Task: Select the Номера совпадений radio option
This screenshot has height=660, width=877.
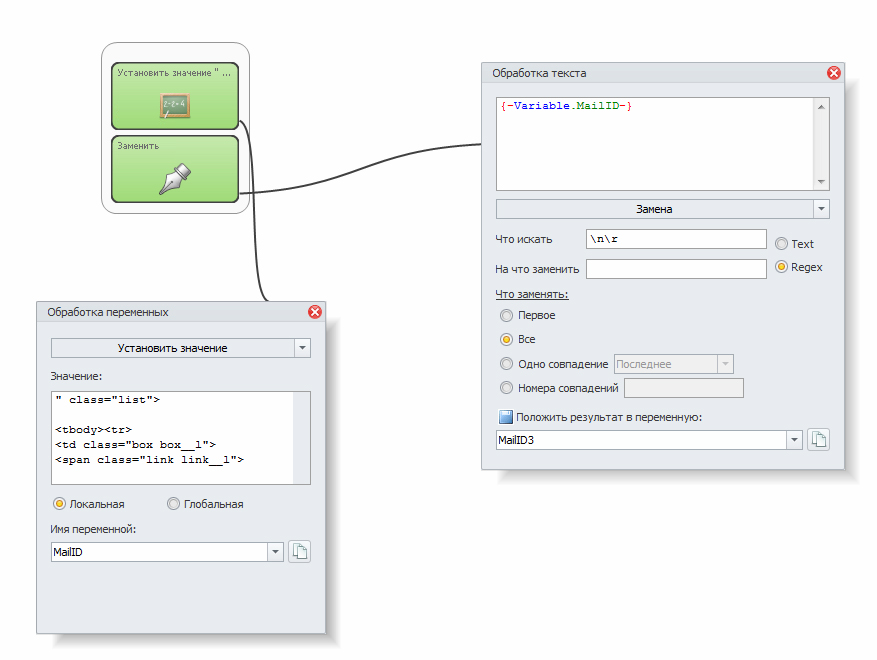Action: (507, 388)
